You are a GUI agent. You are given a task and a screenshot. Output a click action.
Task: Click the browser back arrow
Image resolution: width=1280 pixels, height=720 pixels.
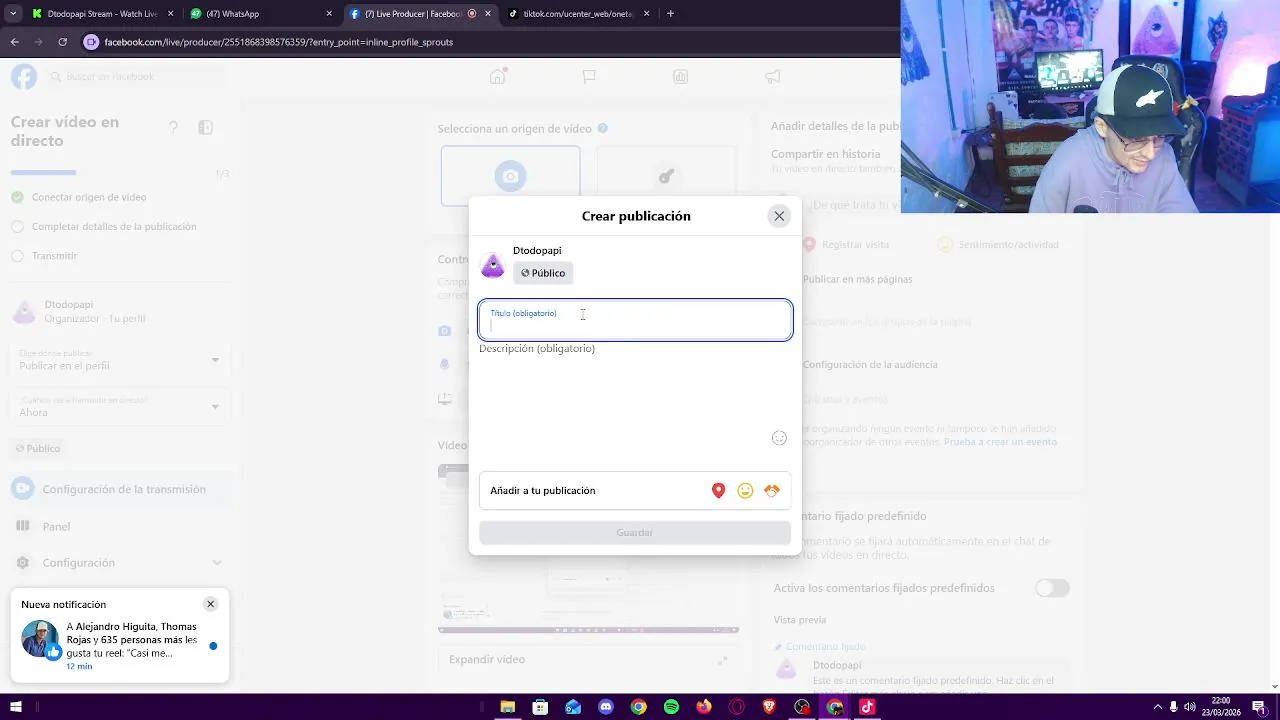[14, 42]
